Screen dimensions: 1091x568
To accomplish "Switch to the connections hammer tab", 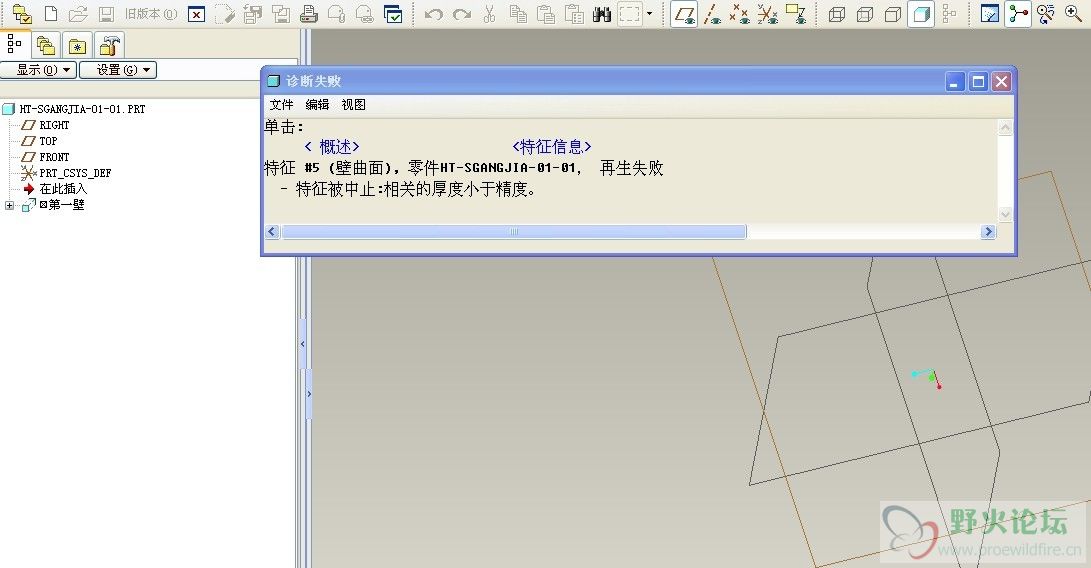I will point(109,46).
